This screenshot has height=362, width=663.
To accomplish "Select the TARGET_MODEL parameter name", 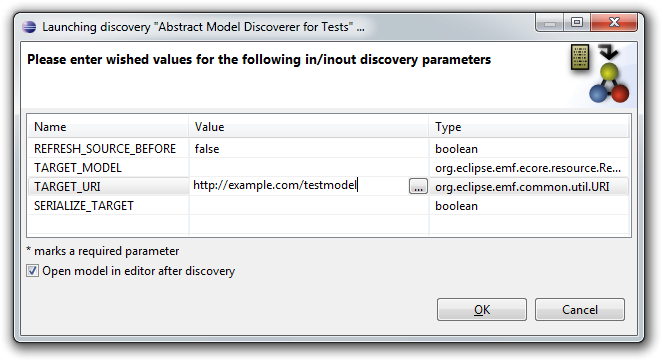I will pyautogui.click(x=78, y=168).
